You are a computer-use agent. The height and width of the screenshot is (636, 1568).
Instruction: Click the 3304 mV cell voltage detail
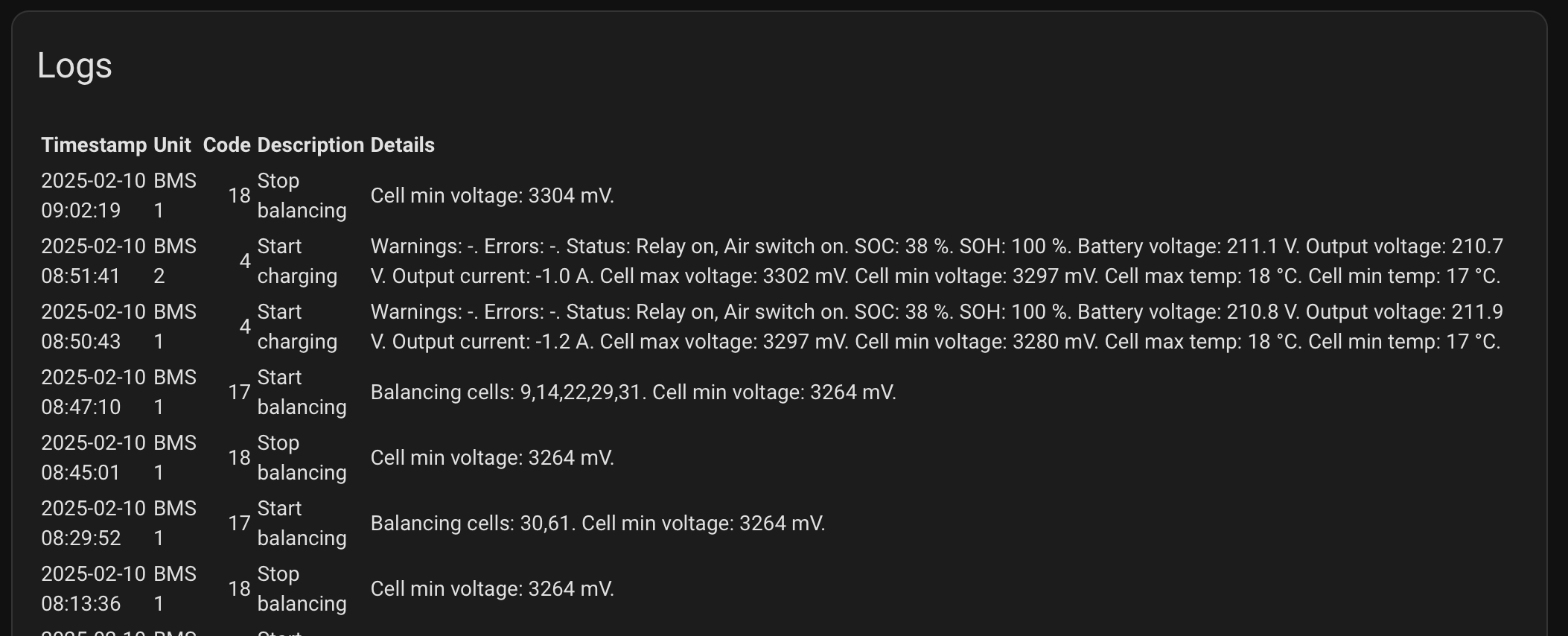(492, 195)
